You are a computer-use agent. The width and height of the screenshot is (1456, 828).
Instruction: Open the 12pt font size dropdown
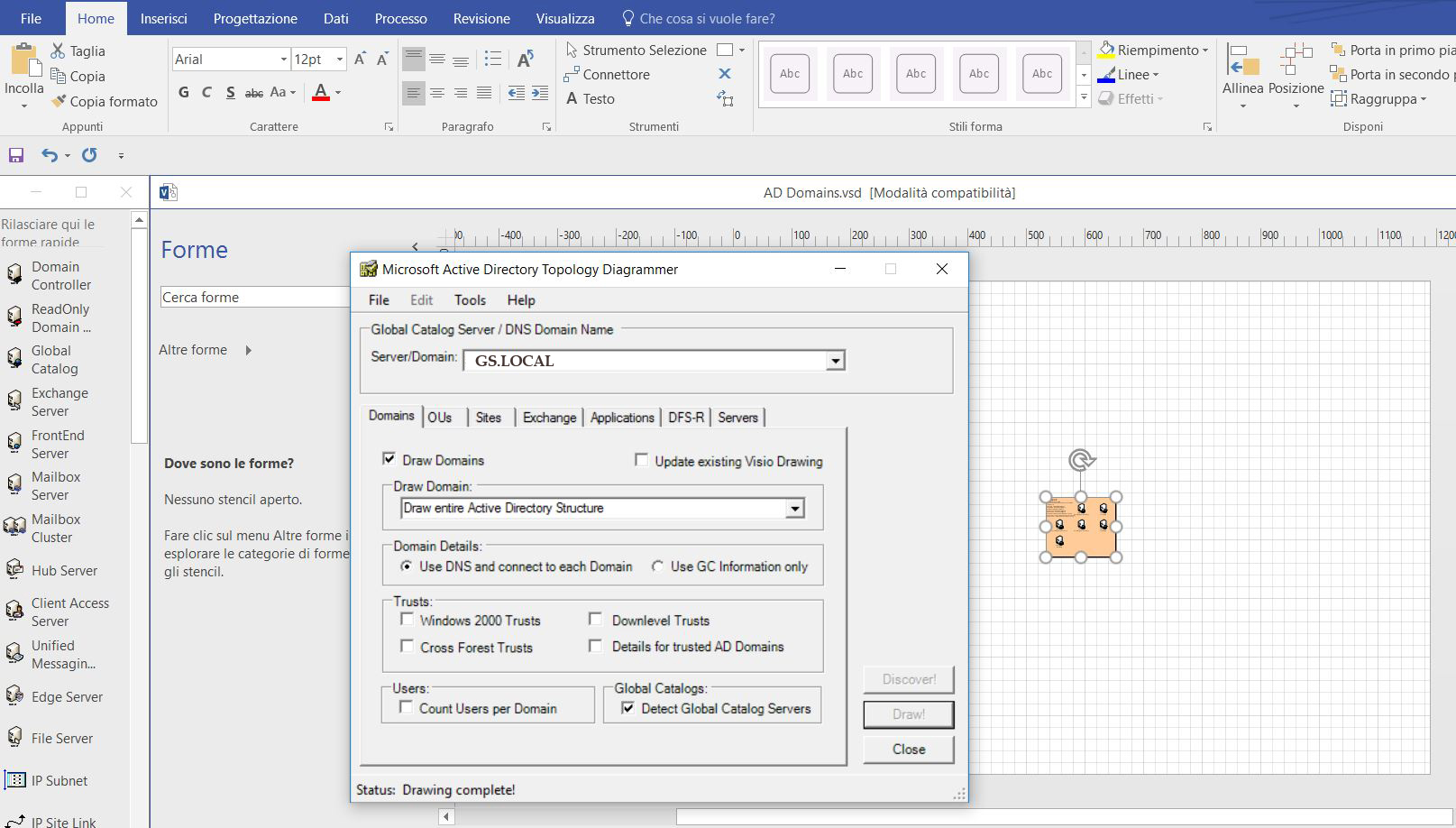tap(340, 59)
